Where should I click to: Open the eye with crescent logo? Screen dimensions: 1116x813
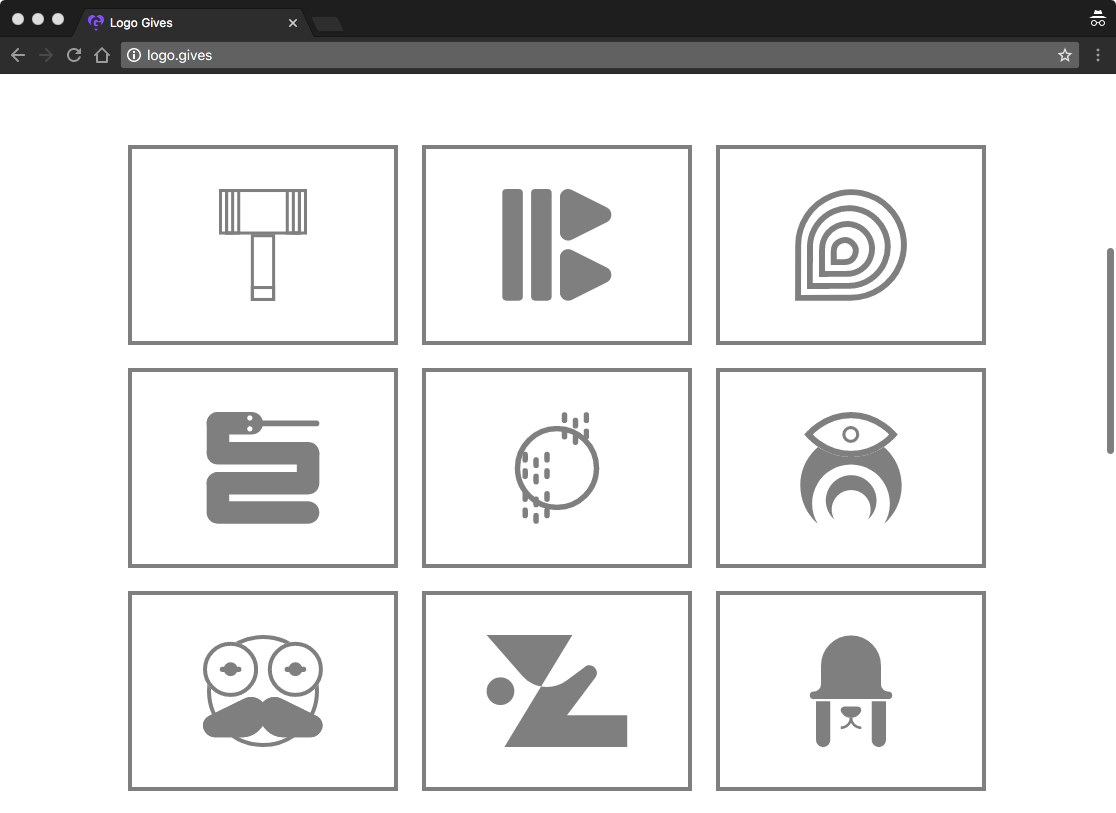click(850, 467)
